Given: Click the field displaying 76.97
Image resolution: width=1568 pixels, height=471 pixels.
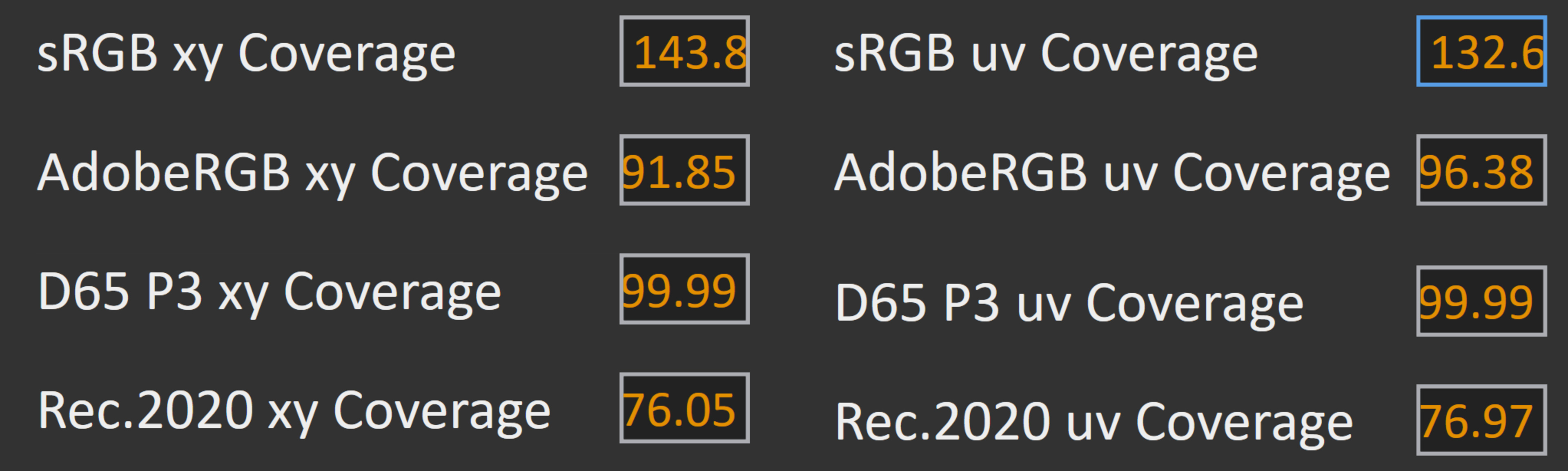Looking at the screenshot, I should click(1481, 420).
